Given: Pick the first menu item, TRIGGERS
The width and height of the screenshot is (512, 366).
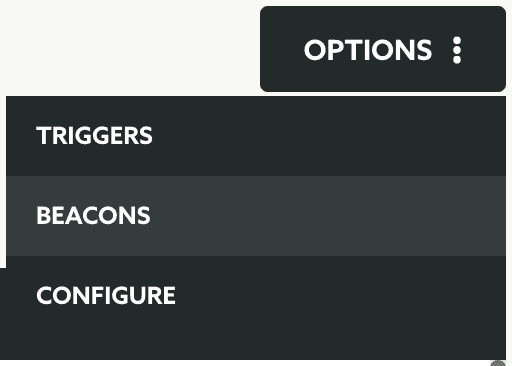Looking at the screenshot, I should 256,136.
